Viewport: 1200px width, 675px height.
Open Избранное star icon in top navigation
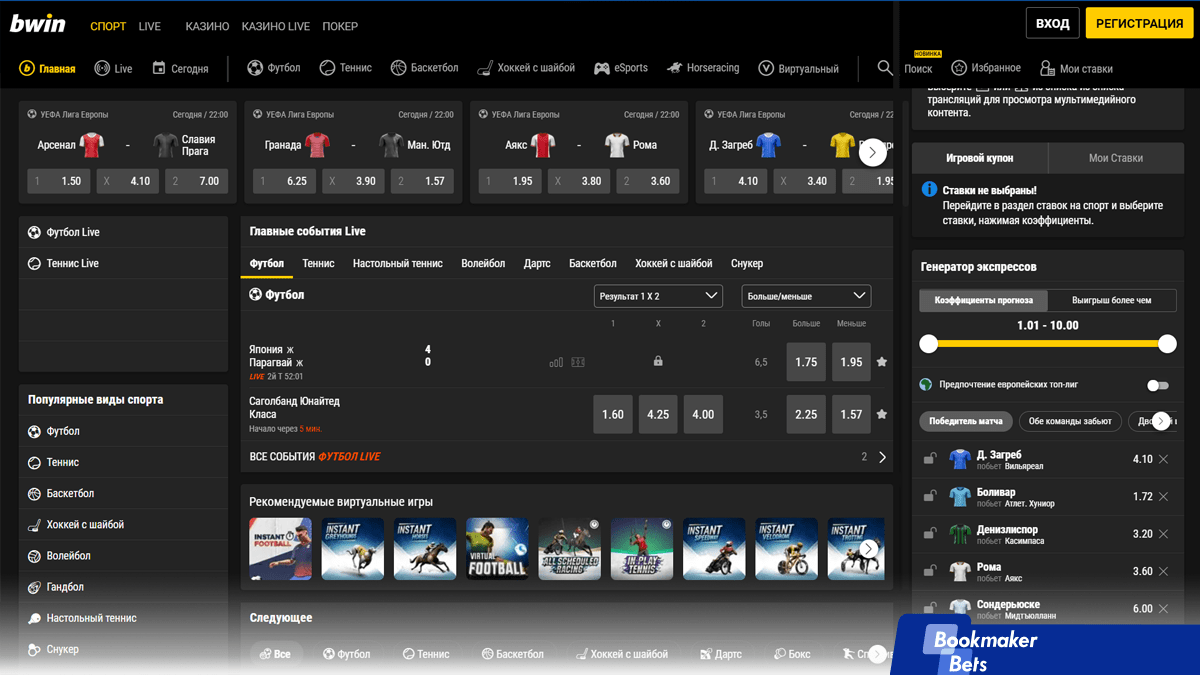coord(959,68)
